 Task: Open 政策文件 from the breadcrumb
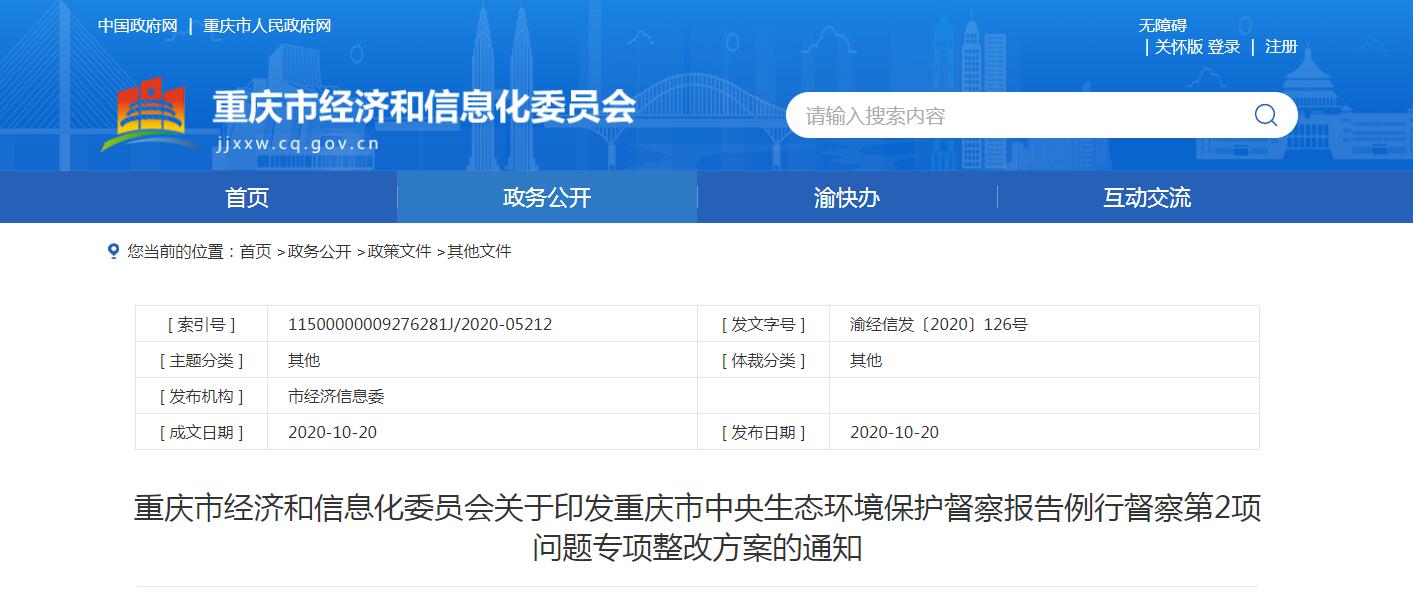(398, 251)
